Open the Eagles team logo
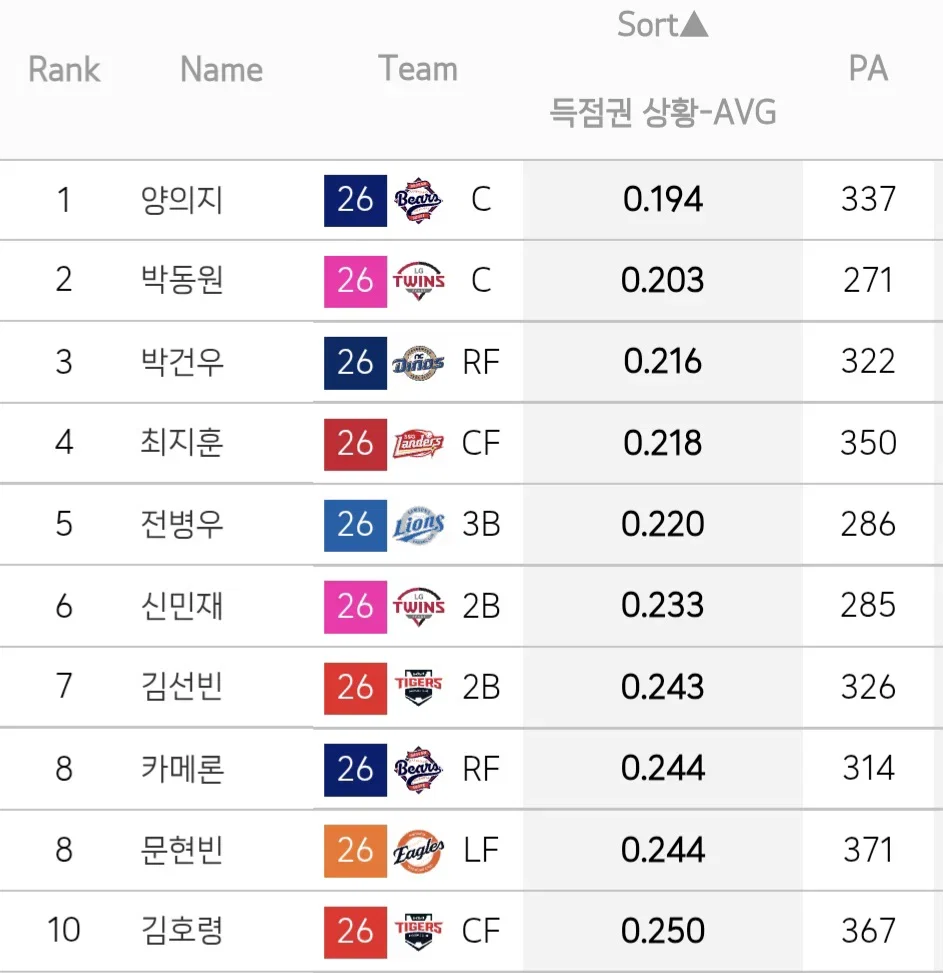 (x=418, y=851)
